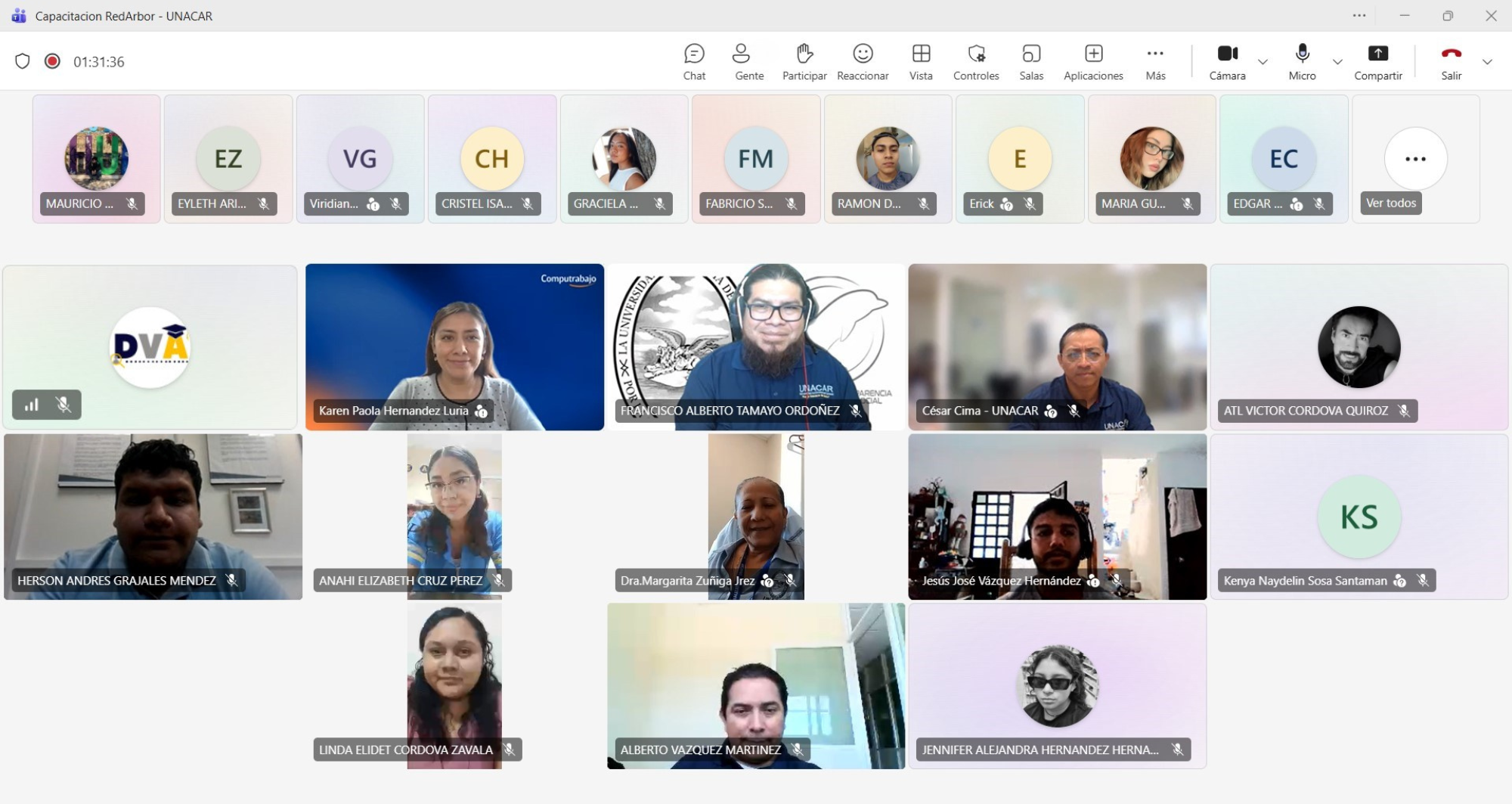
Task: Select Karen Paola Hernandez Luria video tile
Action: (454, 346)
